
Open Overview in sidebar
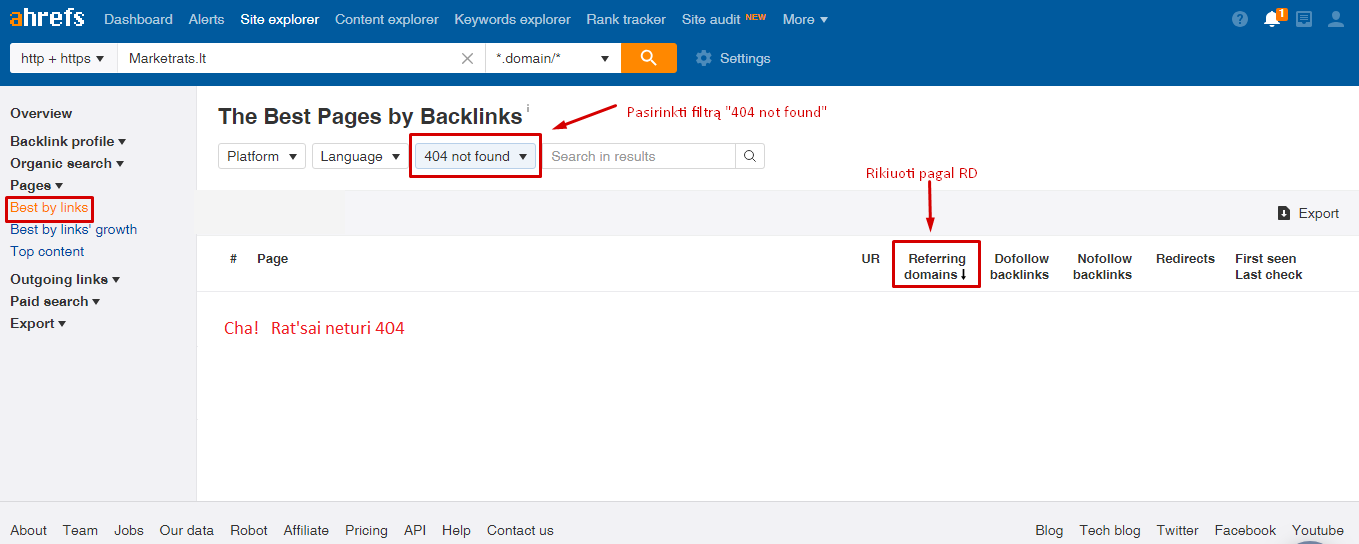coord(41,113)
